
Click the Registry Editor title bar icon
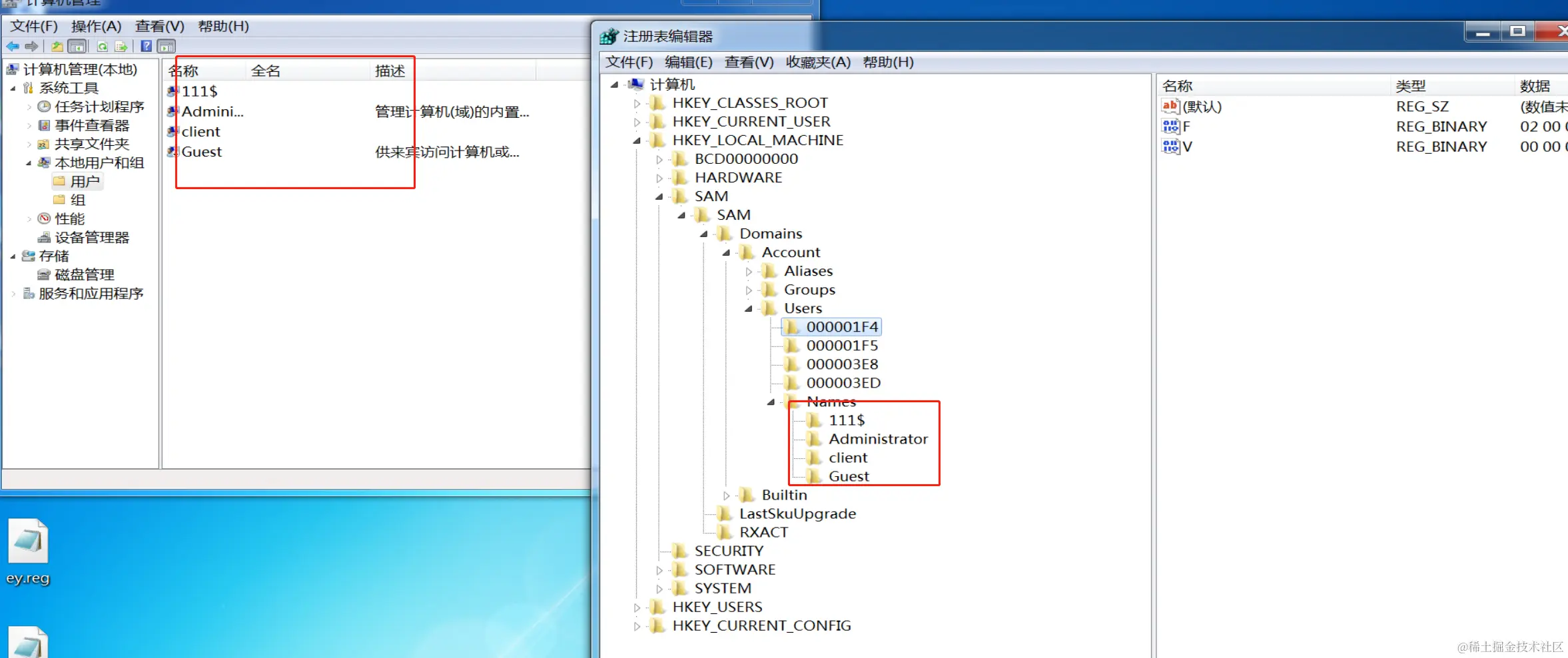[x=609, y=36]
